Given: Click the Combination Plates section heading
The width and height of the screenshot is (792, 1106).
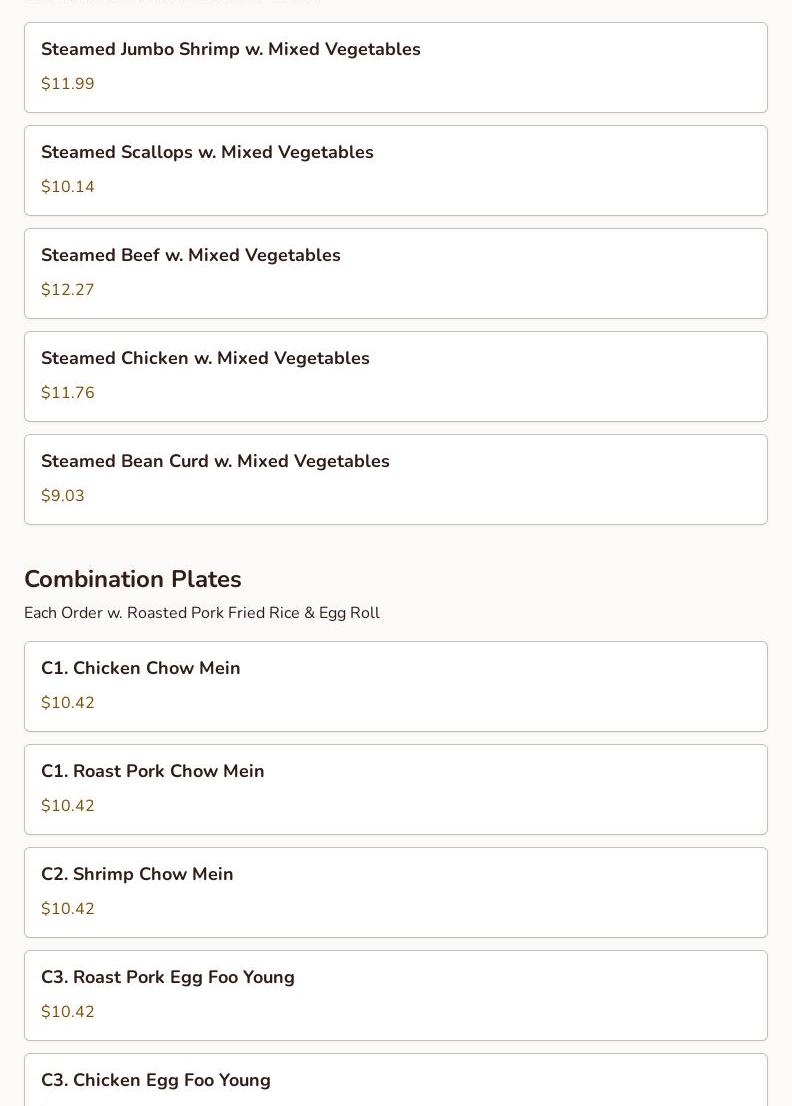Looking at the screenshot, I should click(133, 580).
